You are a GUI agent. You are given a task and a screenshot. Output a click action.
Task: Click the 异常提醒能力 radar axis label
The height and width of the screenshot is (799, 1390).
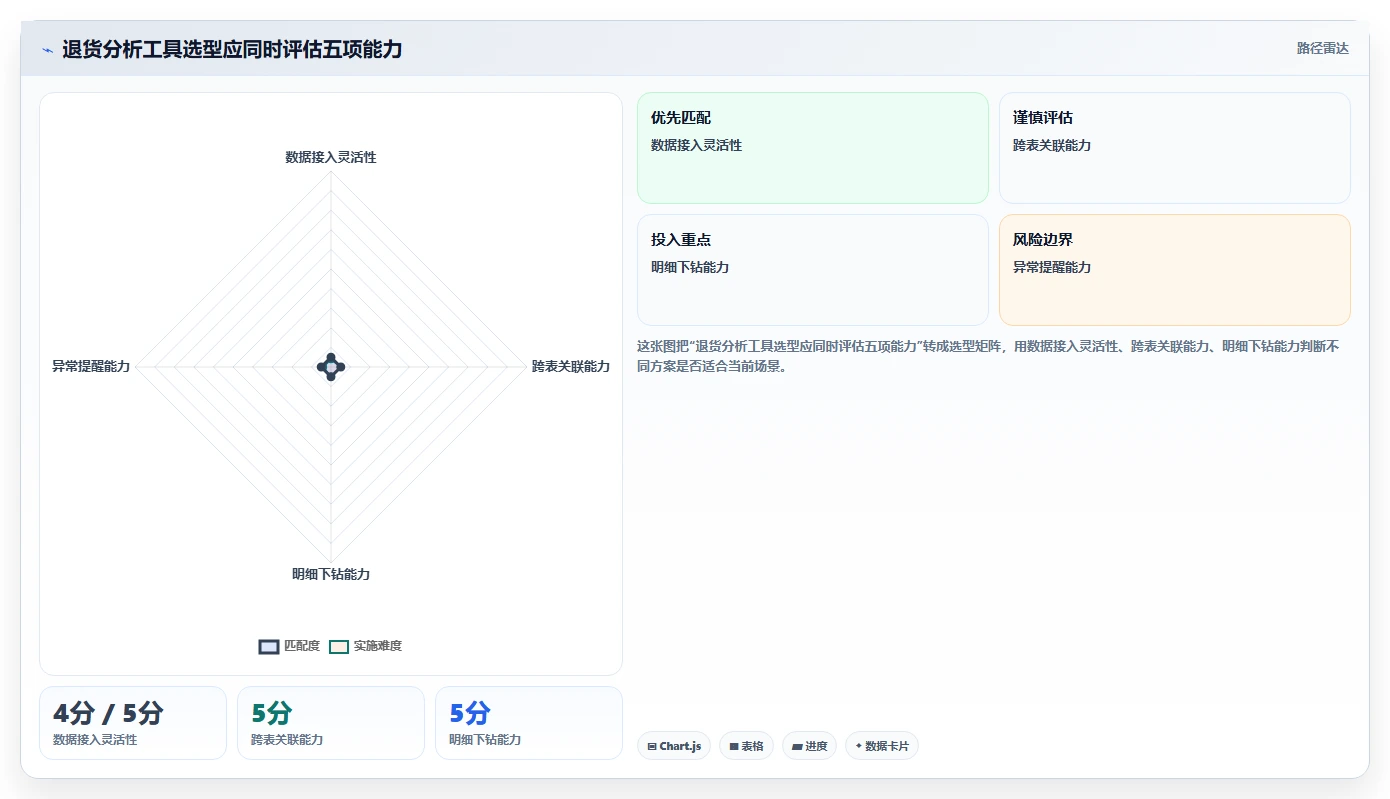[x=91, y=367]
